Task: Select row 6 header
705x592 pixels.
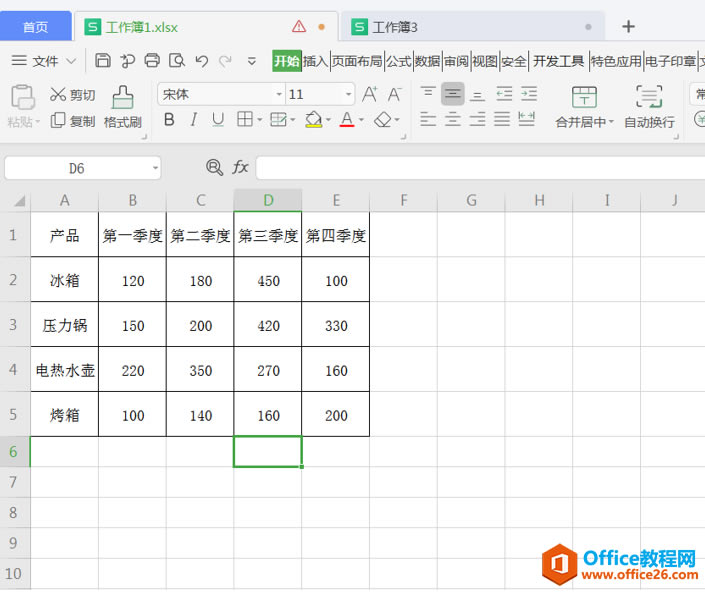Action: pos(13,452)
